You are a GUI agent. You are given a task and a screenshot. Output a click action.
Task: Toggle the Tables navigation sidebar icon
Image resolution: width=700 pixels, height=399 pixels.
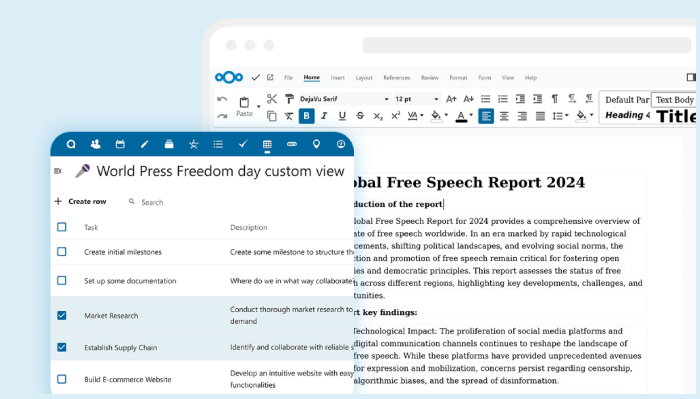click(58, 171)
